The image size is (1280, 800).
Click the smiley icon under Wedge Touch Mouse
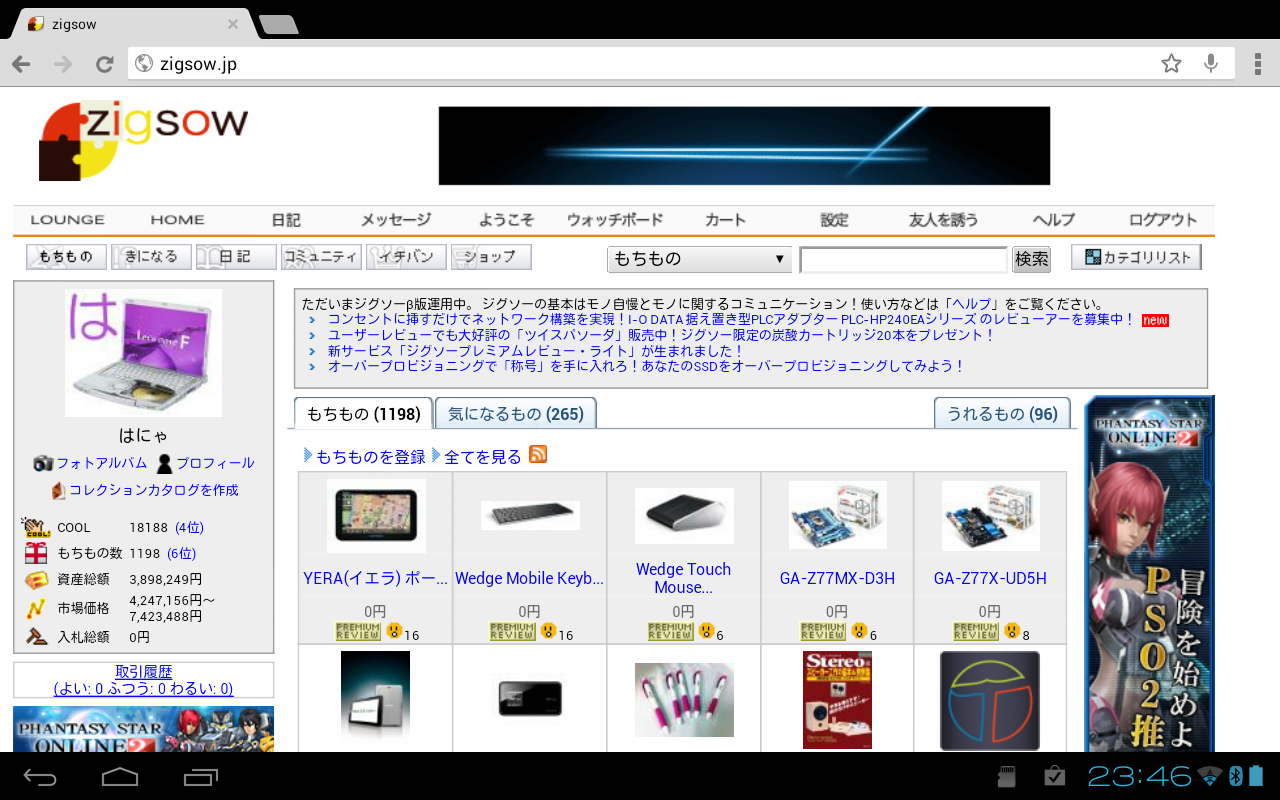[706, 631]
